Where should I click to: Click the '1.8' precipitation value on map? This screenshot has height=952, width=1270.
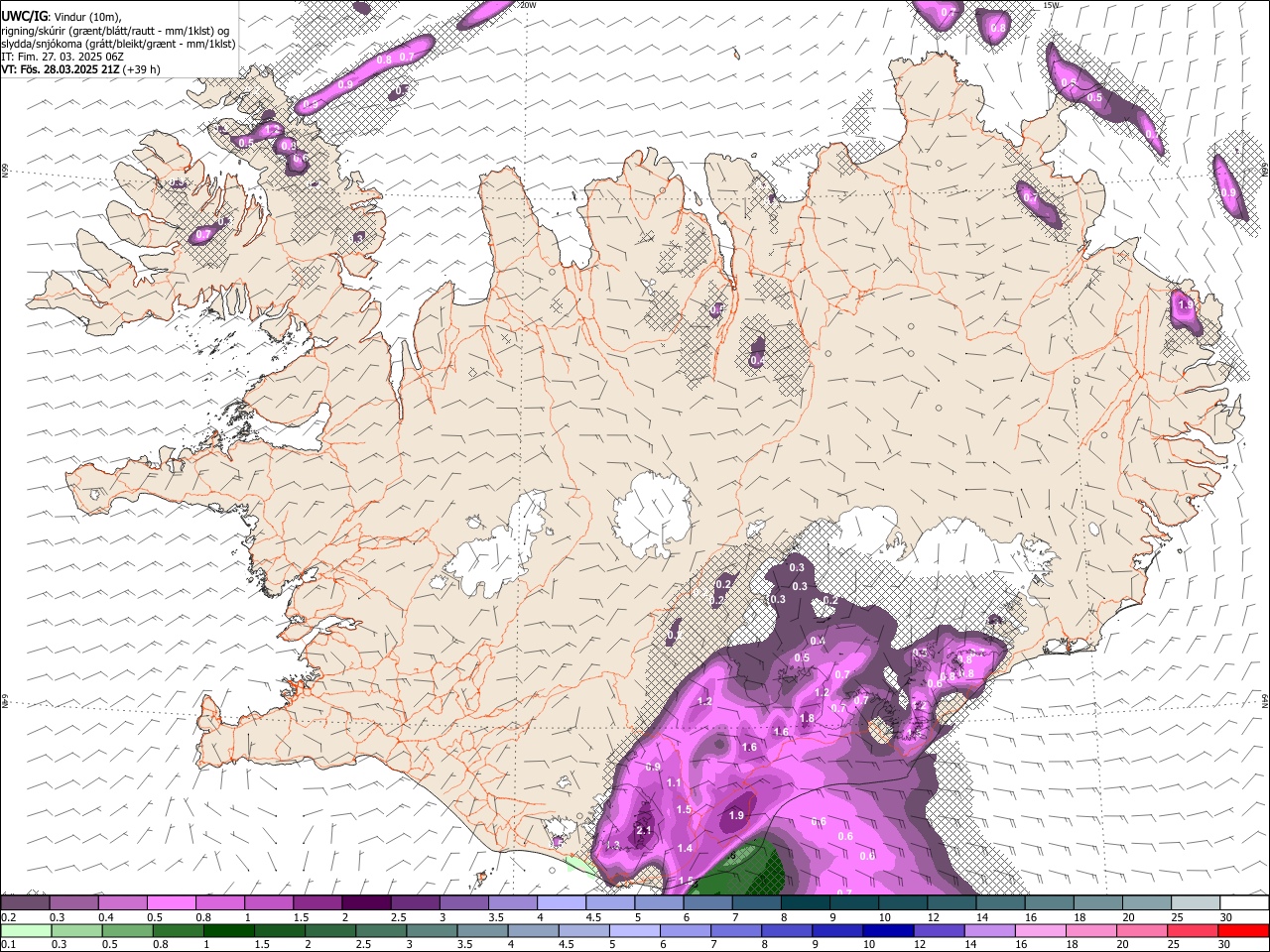tap(807, 718)
